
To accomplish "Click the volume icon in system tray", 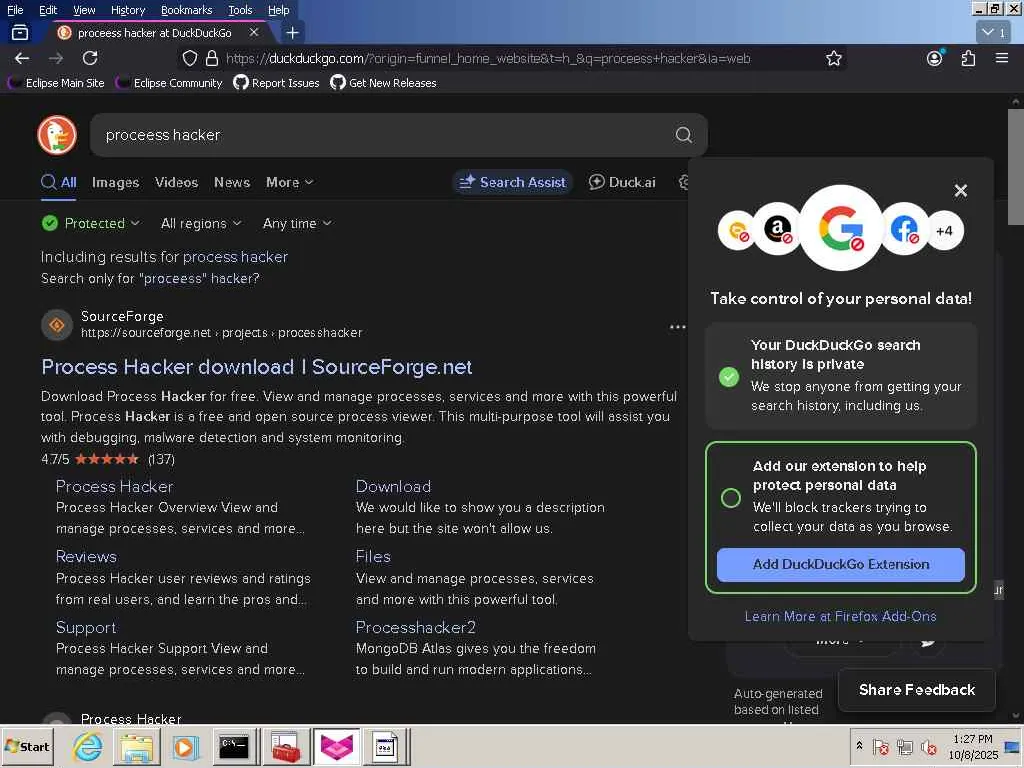I will [x=928, y=746].
